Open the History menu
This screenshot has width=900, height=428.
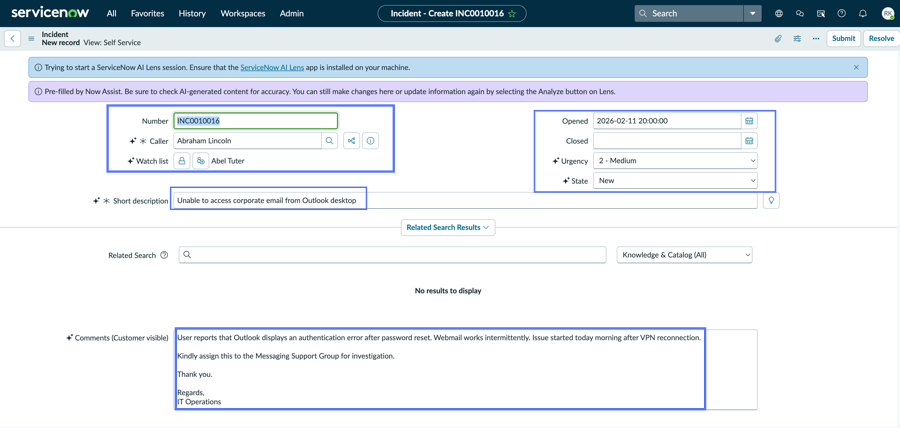(x=192, y=13)
